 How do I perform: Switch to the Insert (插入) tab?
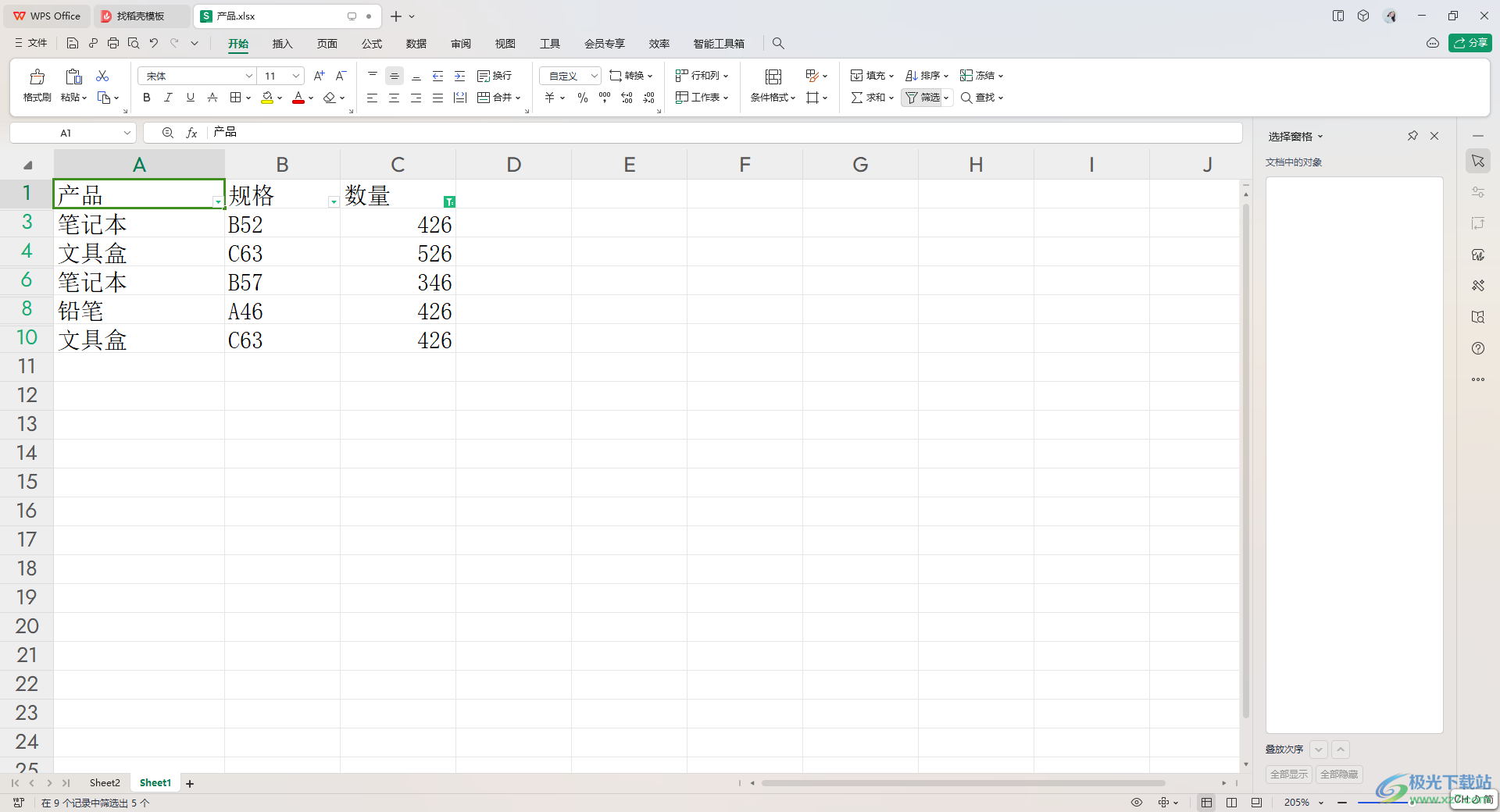(x=282, y=44)
